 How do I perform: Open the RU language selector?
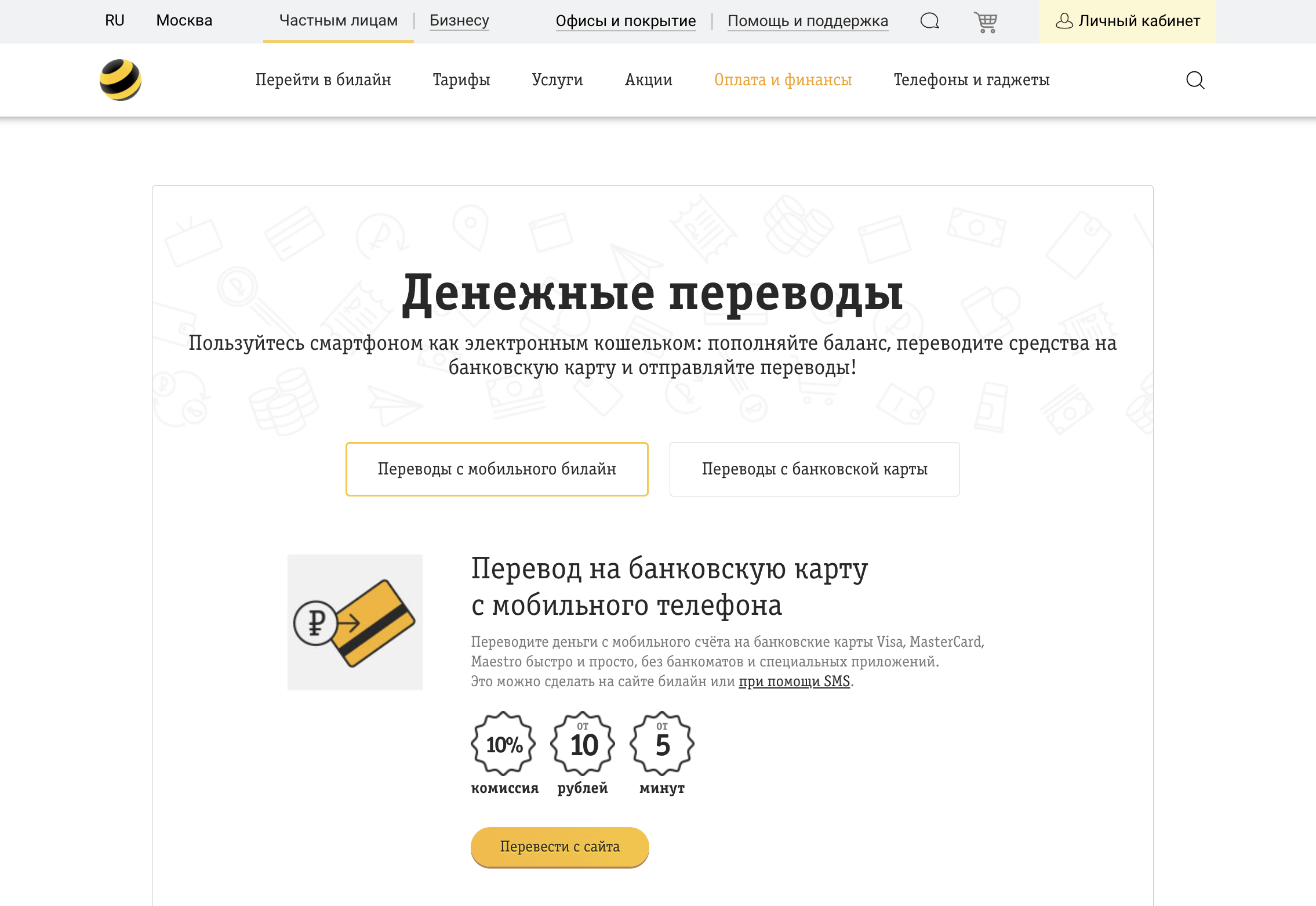point(114,21)
